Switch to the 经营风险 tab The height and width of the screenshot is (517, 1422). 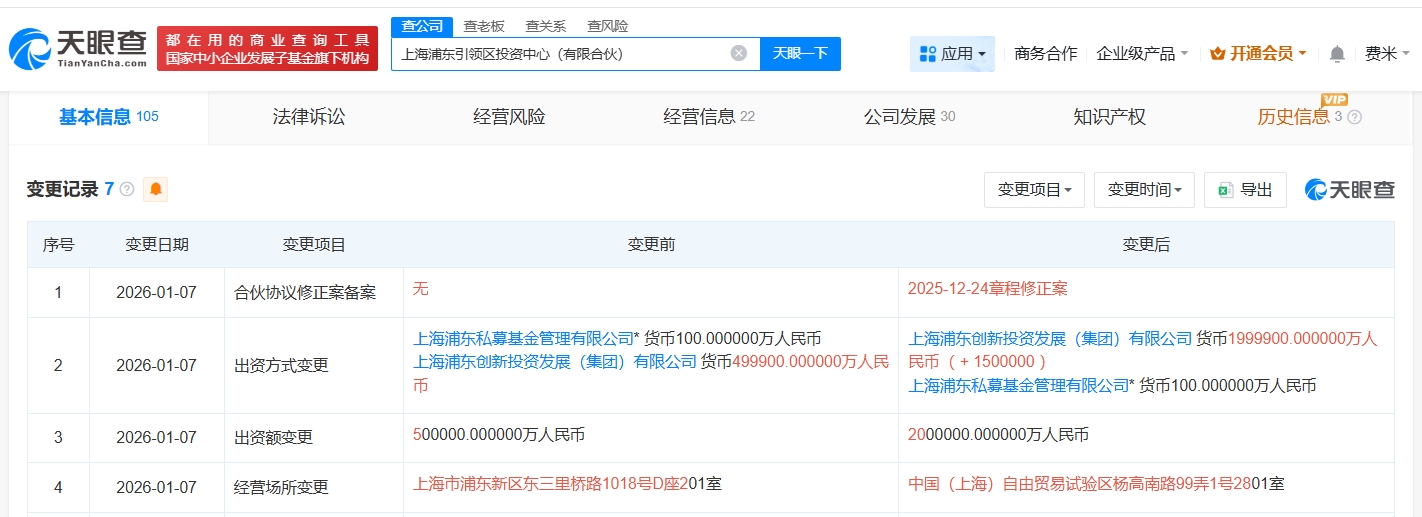point(509,117)
